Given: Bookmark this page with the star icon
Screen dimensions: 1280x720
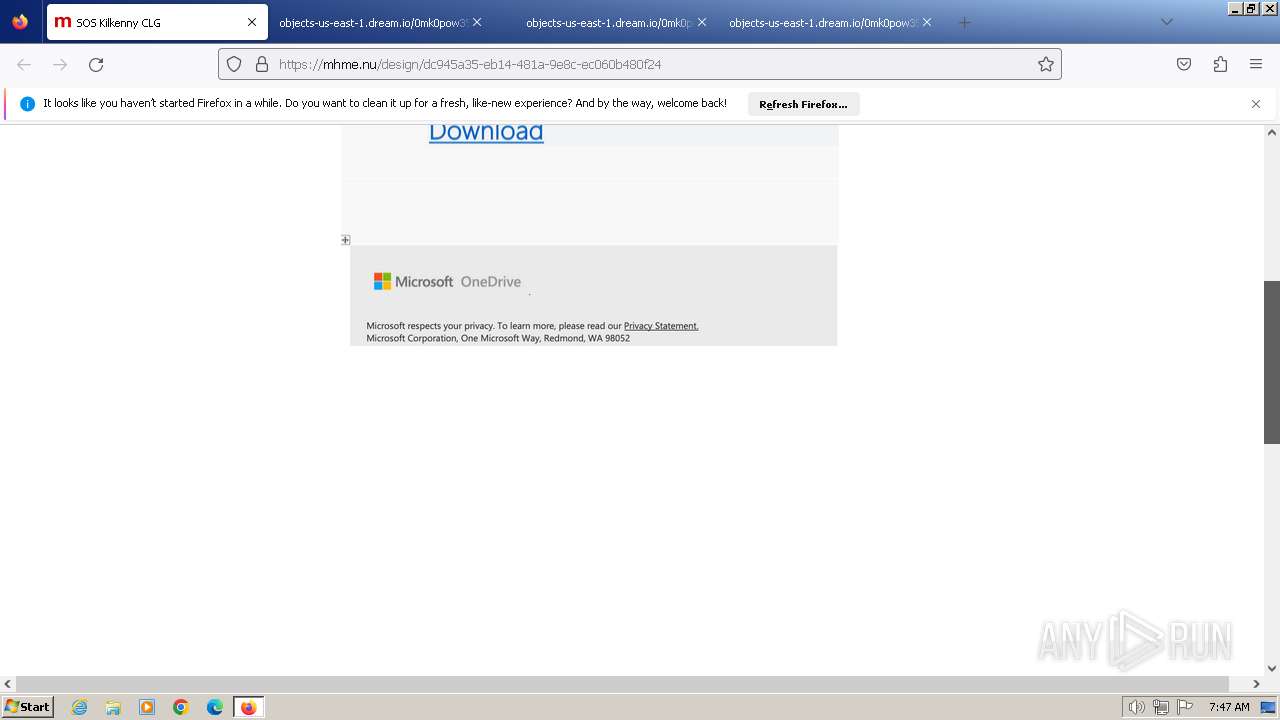Looking at the screenshot, I should click(1046, 64).
